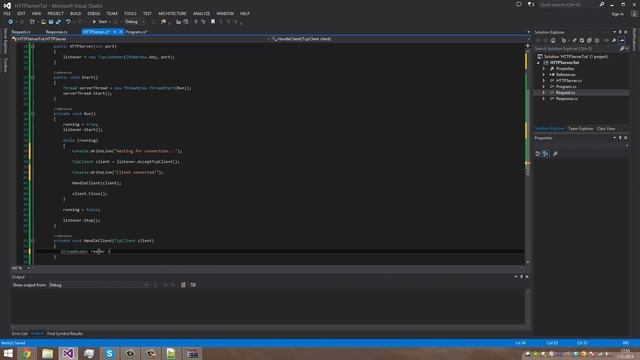Expand the References node in Solution Explorer
640x360 pixels.
coord(544,75)
